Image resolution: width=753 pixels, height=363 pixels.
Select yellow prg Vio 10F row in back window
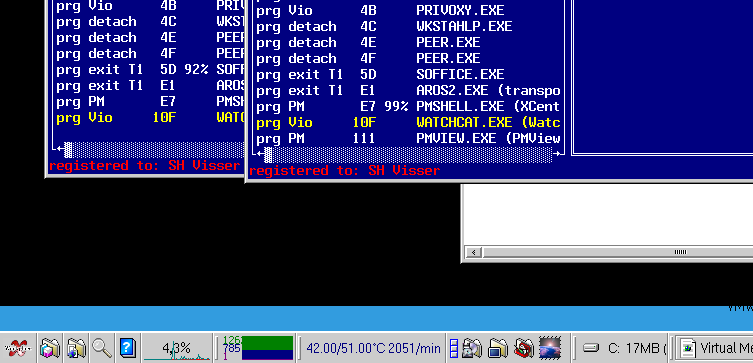(x=150, y=118)
